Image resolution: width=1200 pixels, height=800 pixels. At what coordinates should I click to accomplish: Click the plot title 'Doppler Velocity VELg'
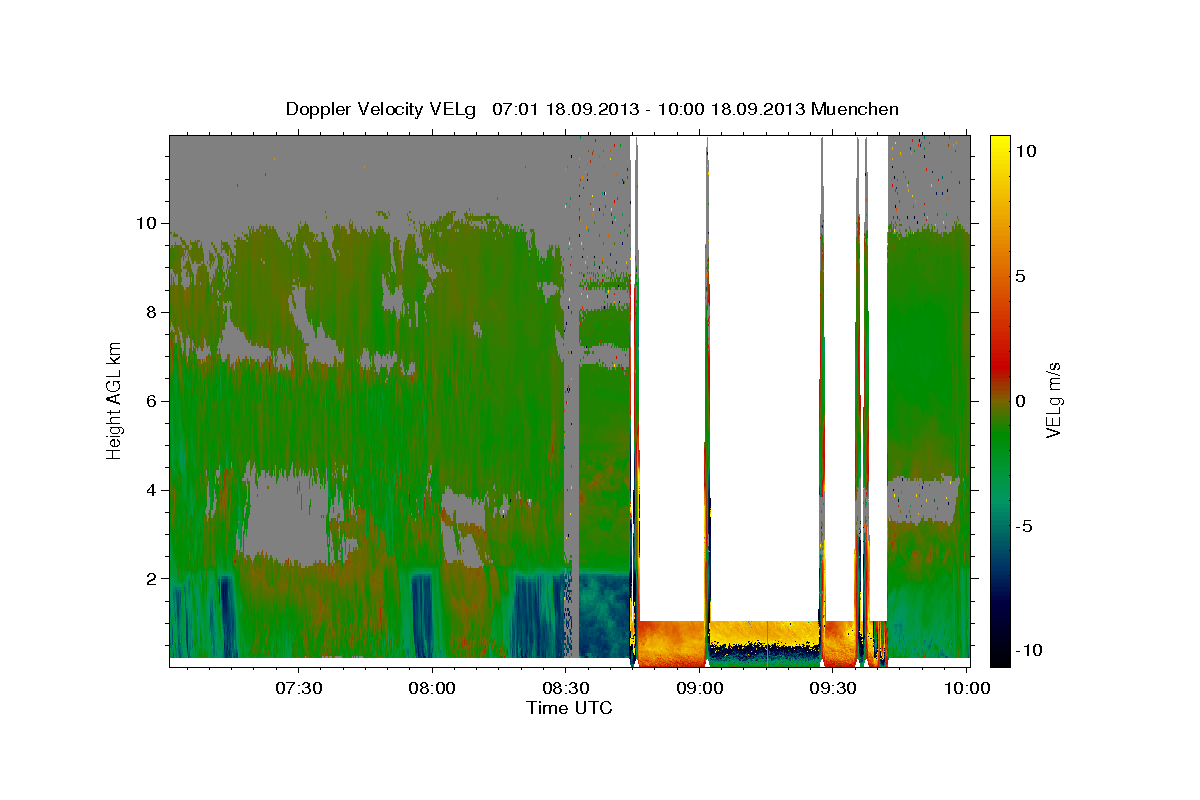[382, 109]
